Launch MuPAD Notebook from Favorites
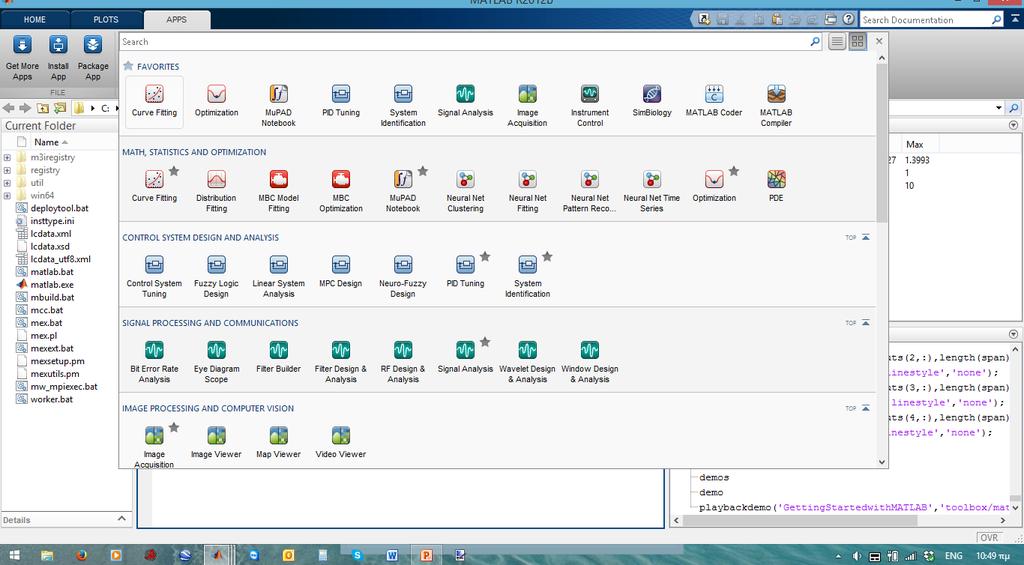 [x=278, y=105]
